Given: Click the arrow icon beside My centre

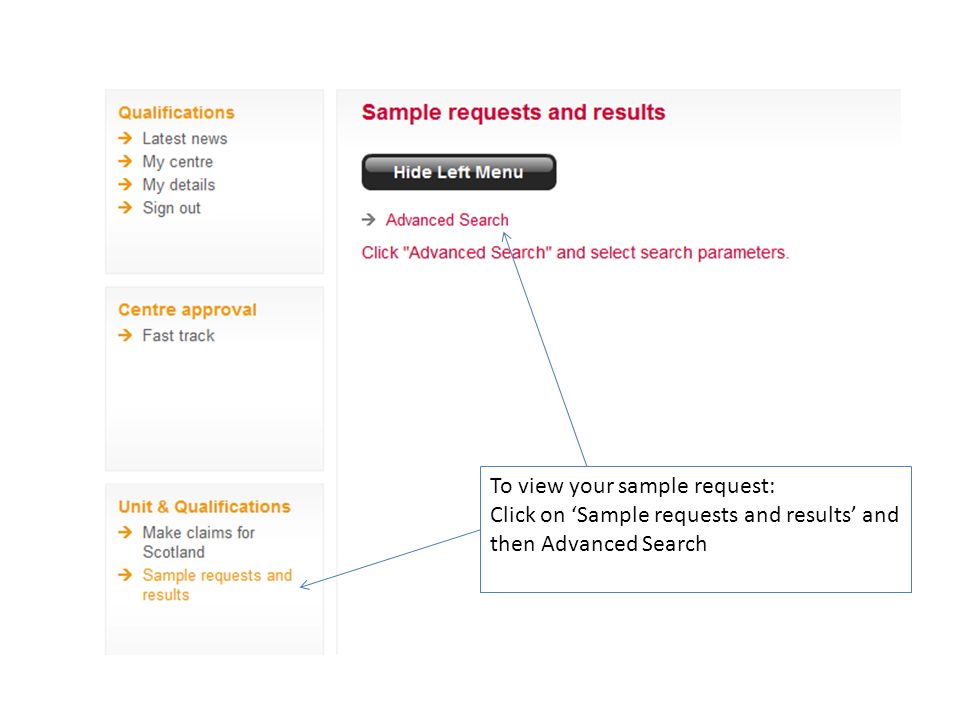Looking at the screenshot, I should point(125,162).
